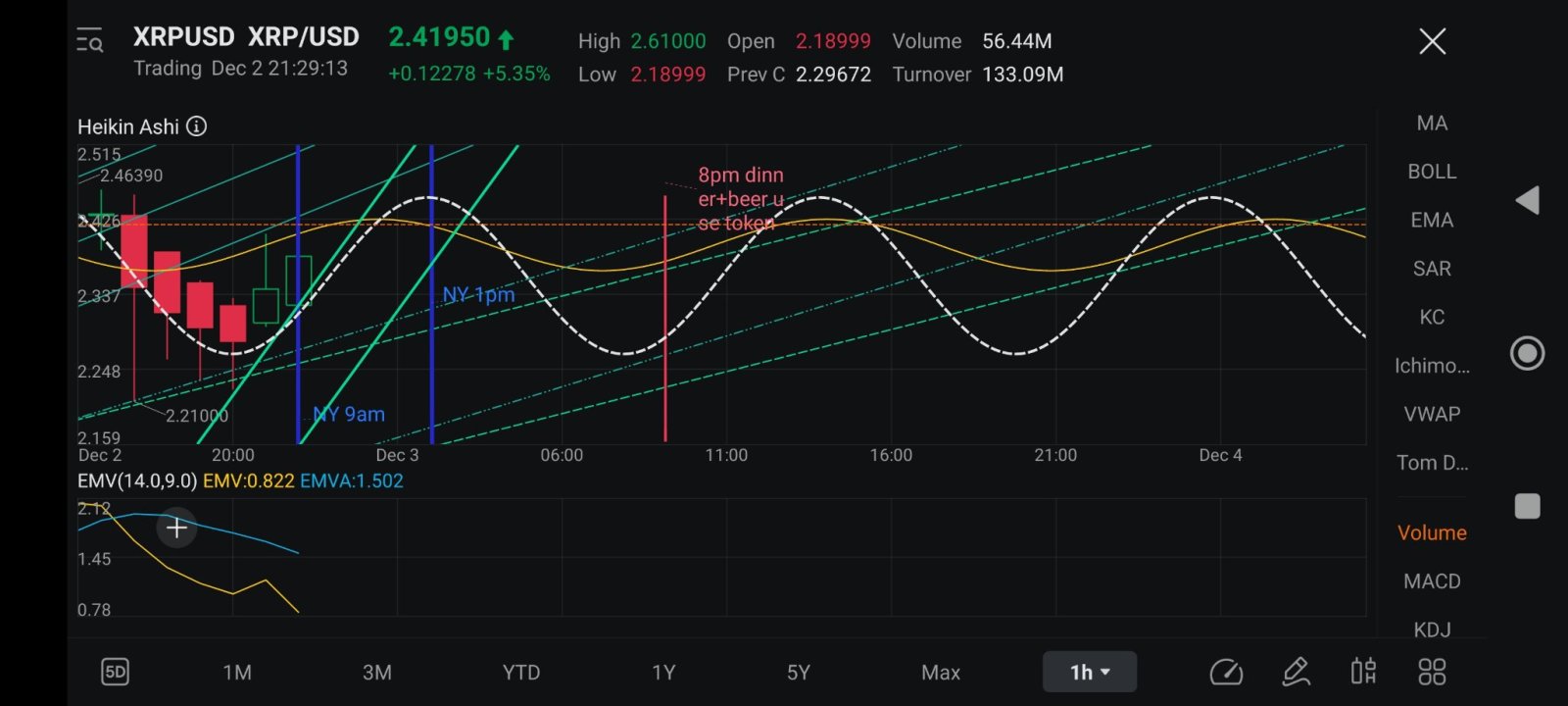The height and width of the screenshot is (706, 1568).
Task: Open the grid layout icon
Action: coord(1432,672)
